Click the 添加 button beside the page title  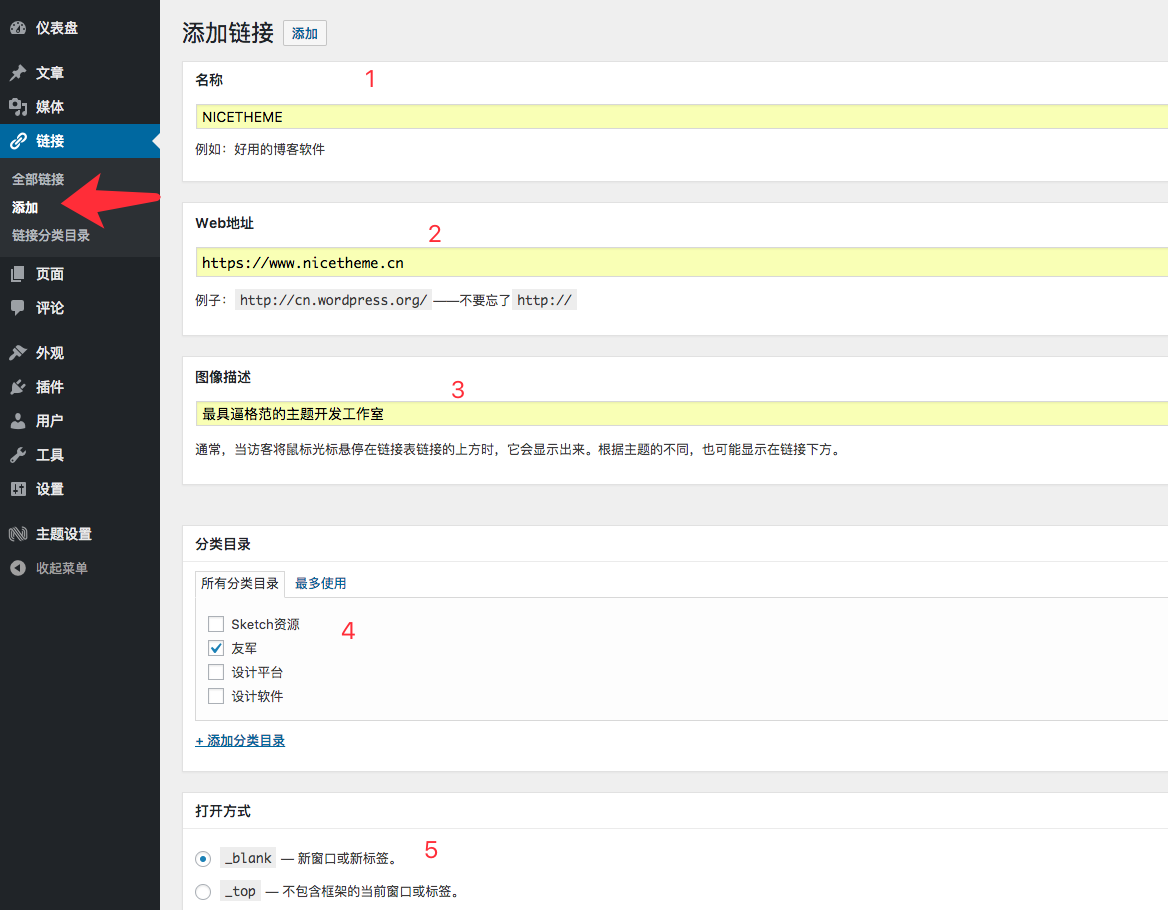pyautogui.click(x=305, y=34)
